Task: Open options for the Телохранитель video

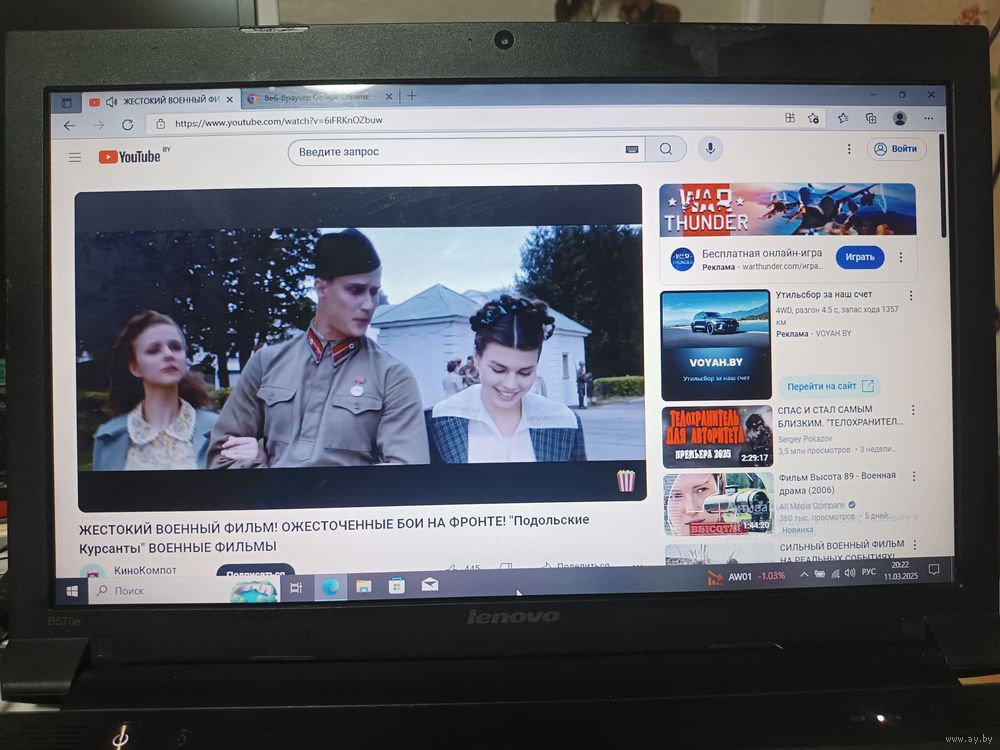Action: tap(913, 409)
